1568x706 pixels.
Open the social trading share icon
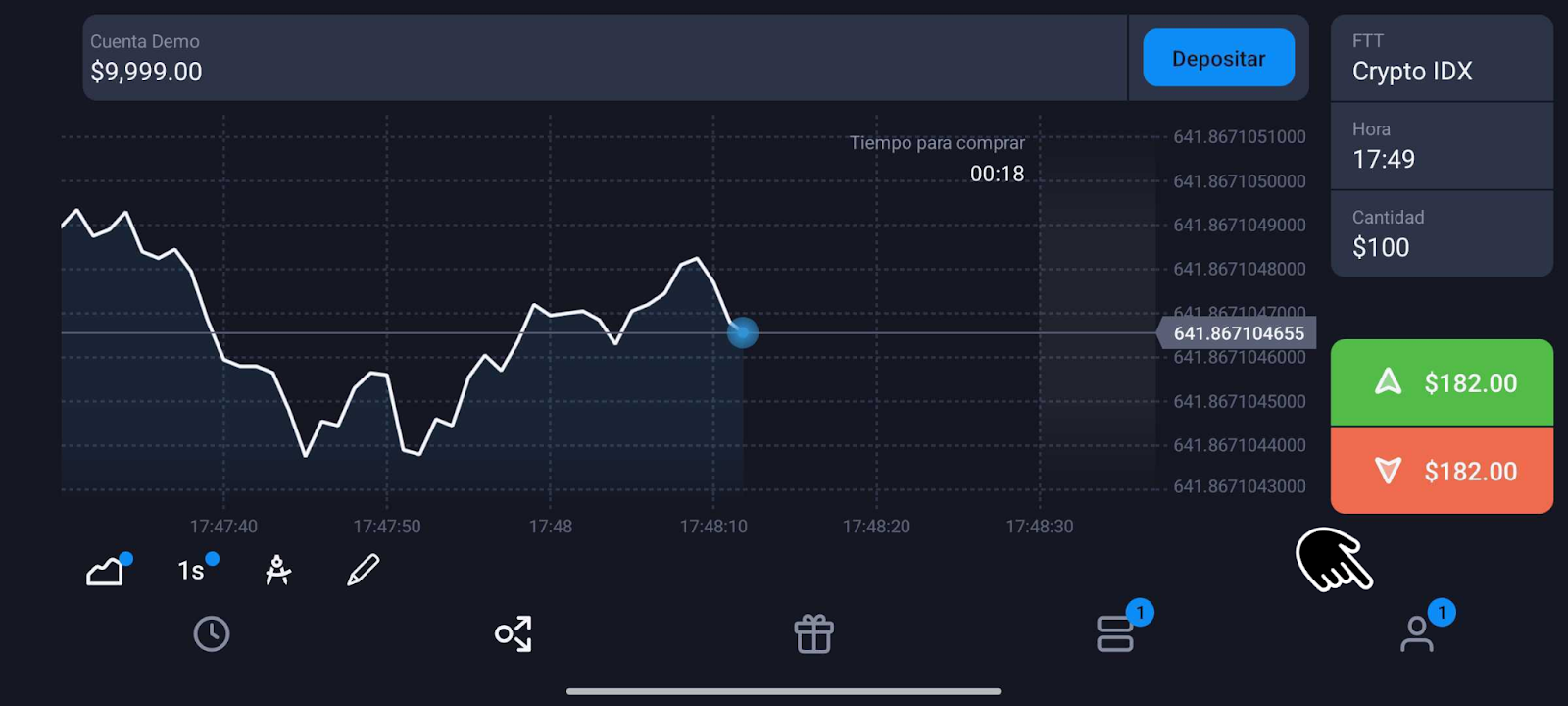click(514, 634)
